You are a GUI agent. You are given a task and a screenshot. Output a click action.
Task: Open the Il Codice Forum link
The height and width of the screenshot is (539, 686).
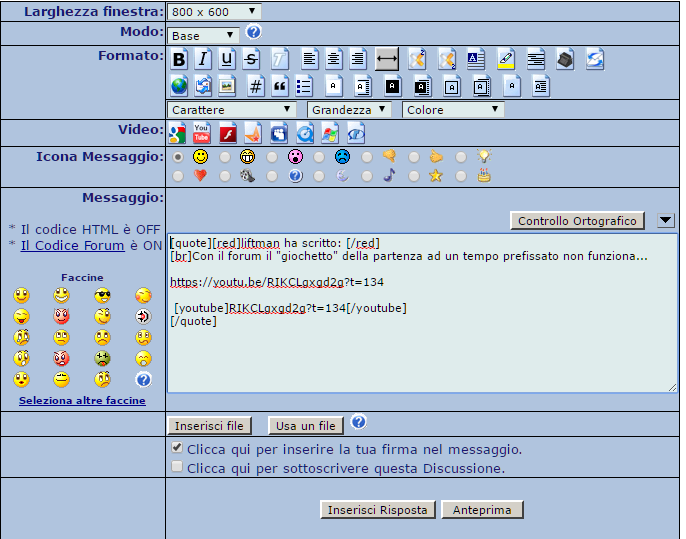(73, 245)
